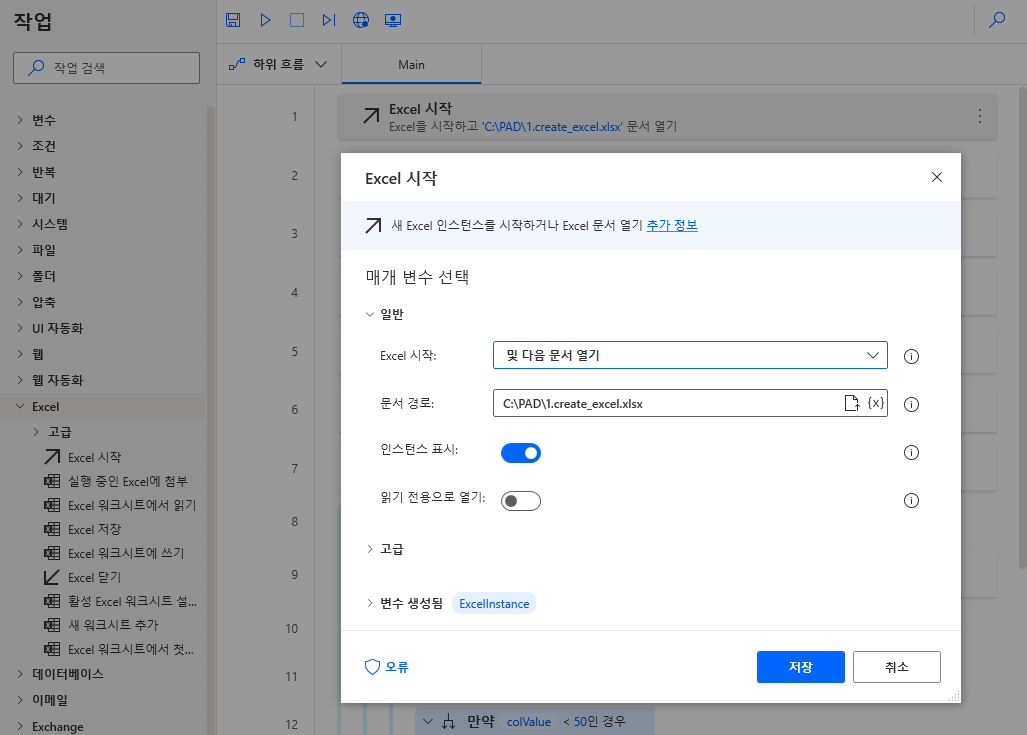Open the Excel 시작 mode dropdown

690,355
